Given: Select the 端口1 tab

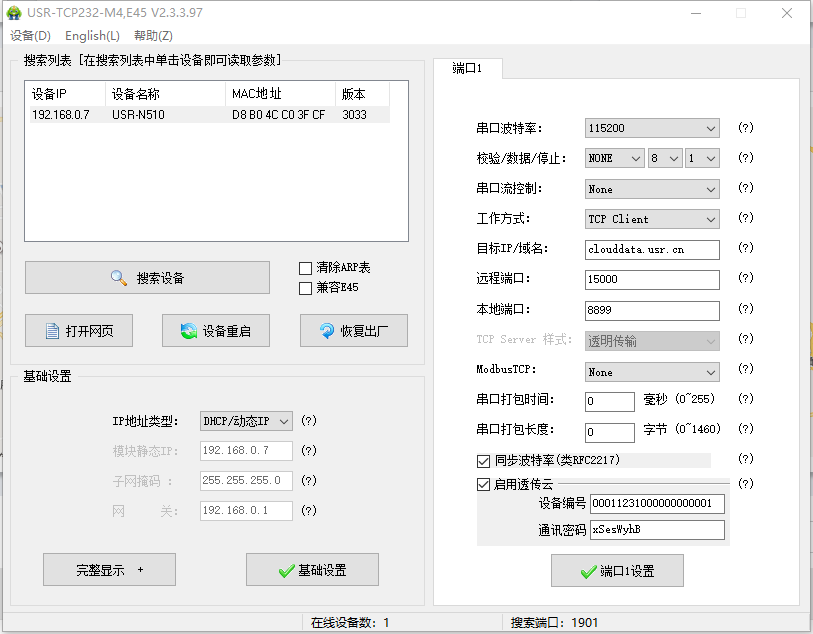Looking at the screenshot, I should pyautogui.click(x=467, y=68).
